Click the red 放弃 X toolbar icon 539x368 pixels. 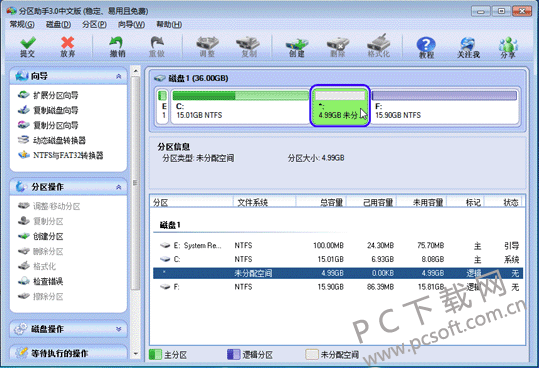click(x=67, y=46)
